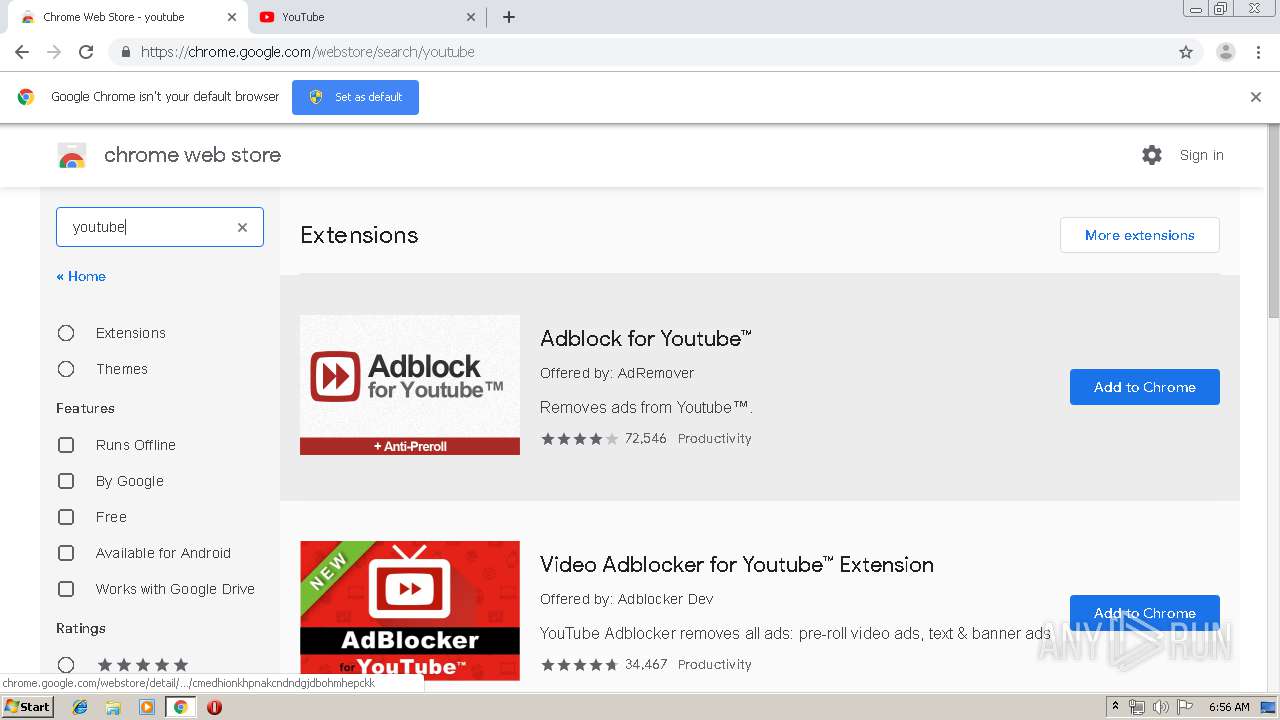Viewport: 1280px width, 720px height.
Task: Select the five-star rating radio button
Action: point(66,665)
